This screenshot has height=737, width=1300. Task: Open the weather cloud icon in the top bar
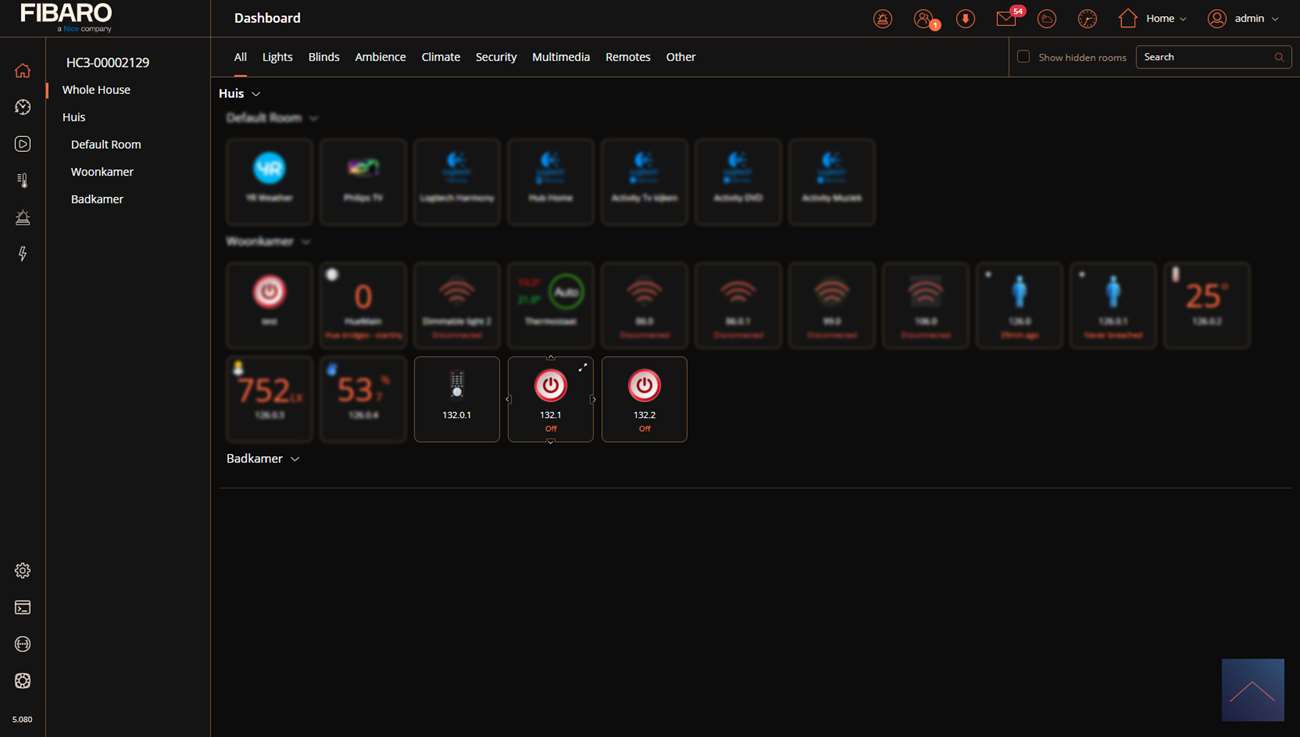pos(1047,19)
